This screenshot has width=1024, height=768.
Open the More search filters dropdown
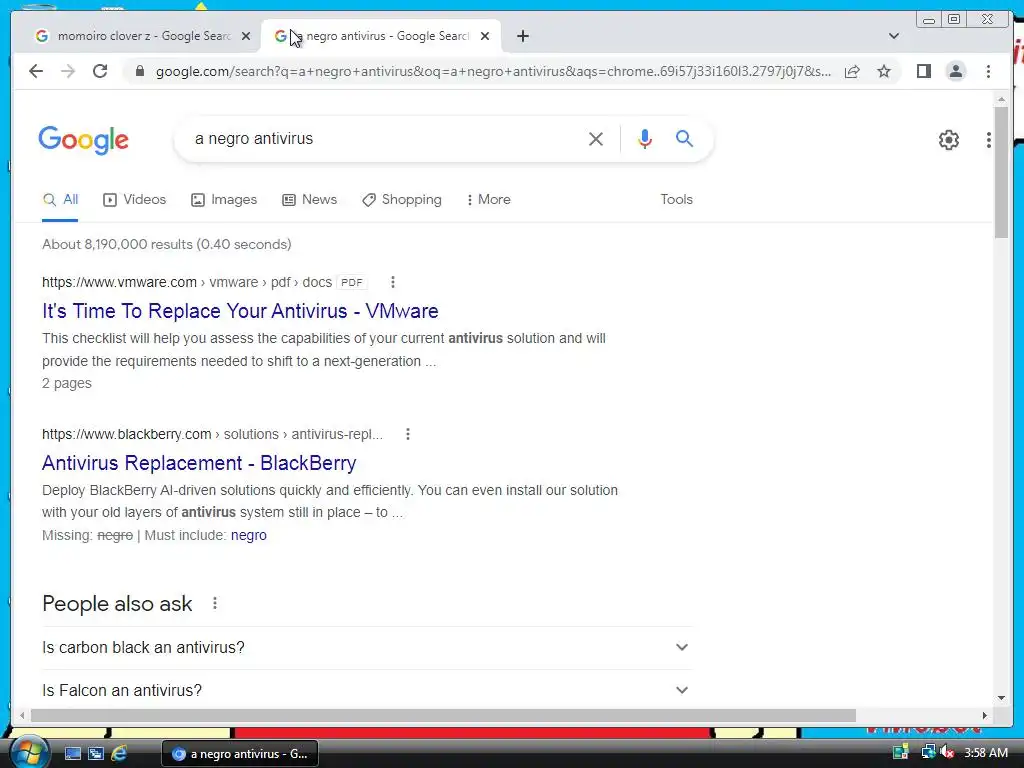coord(488,200)
